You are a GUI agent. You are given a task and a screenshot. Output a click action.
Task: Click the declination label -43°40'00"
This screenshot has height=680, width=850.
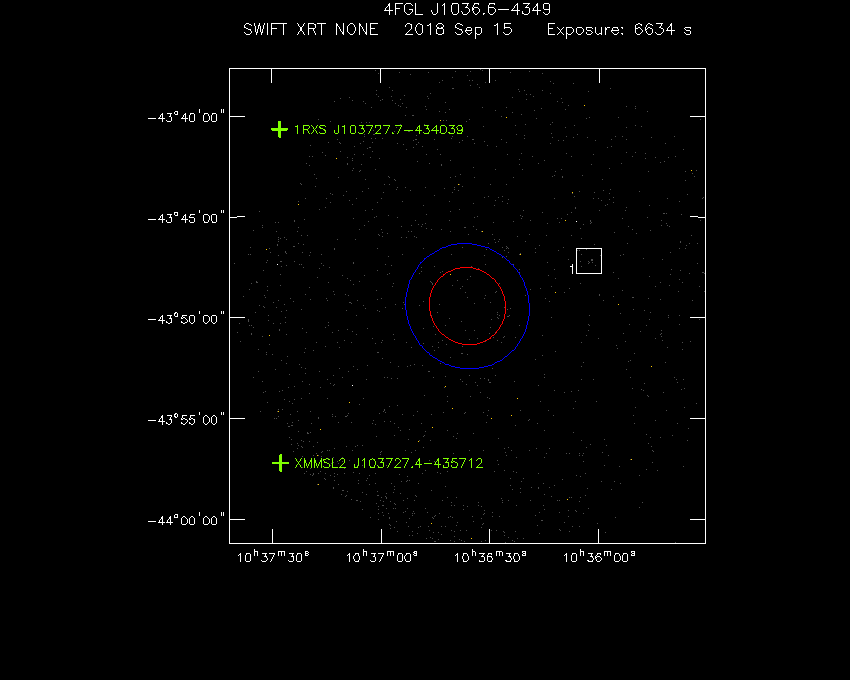tap(186, 117)
